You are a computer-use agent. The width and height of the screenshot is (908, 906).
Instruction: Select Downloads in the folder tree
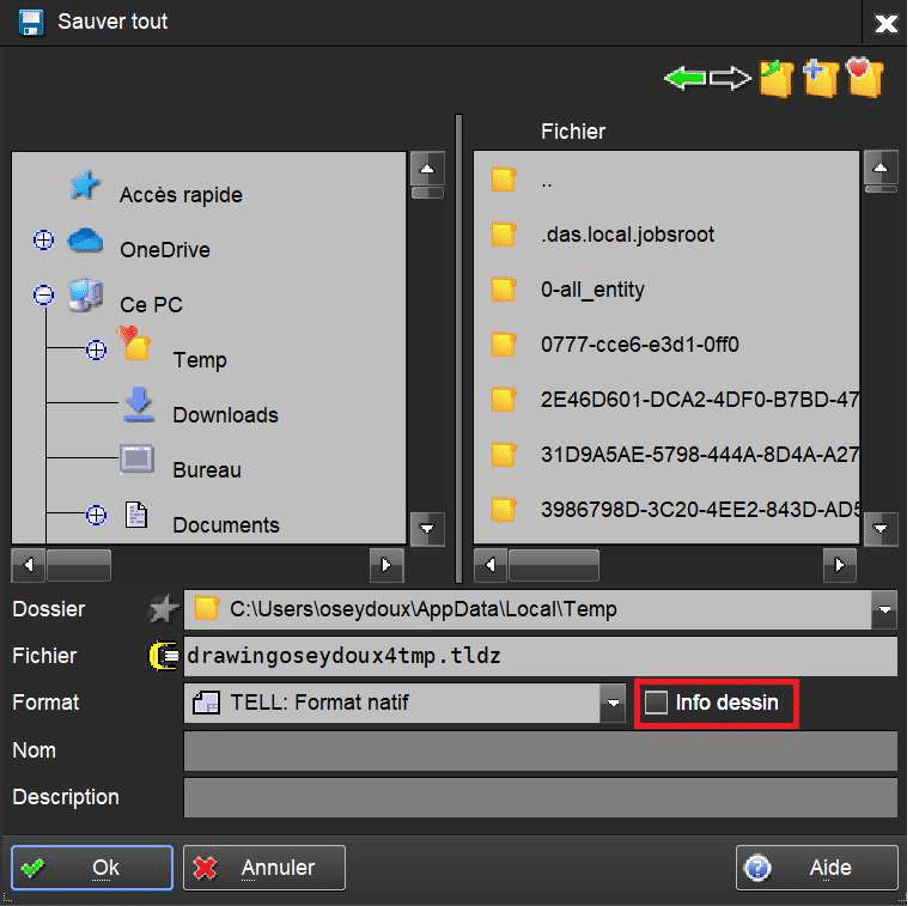225,415
